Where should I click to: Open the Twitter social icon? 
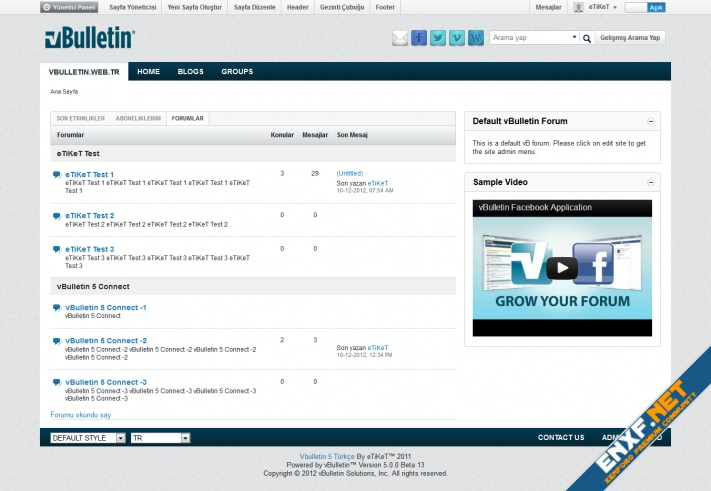tap(438, 38)
